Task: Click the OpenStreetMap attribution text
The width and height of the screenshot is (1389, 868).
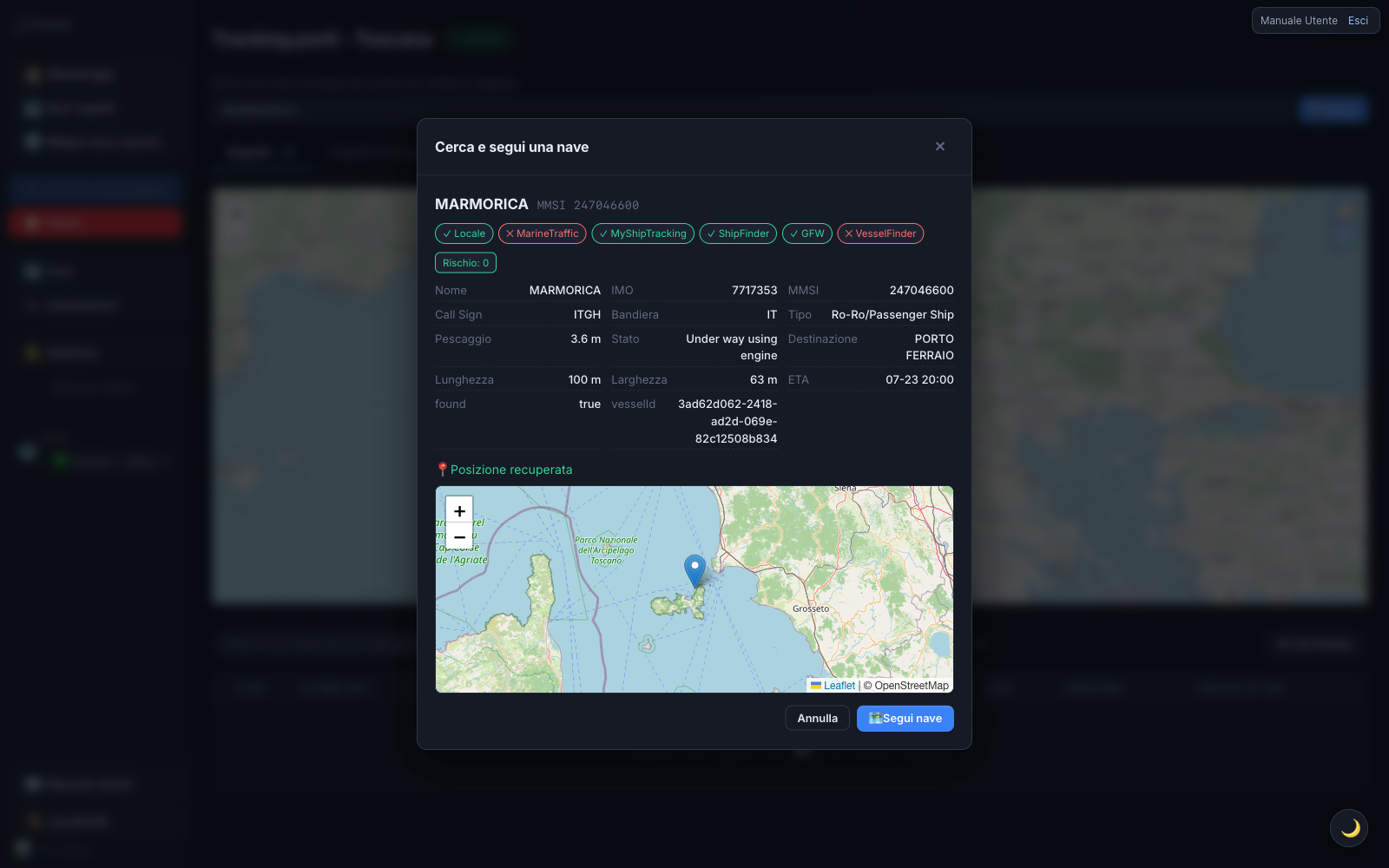Action: point(912,686)
